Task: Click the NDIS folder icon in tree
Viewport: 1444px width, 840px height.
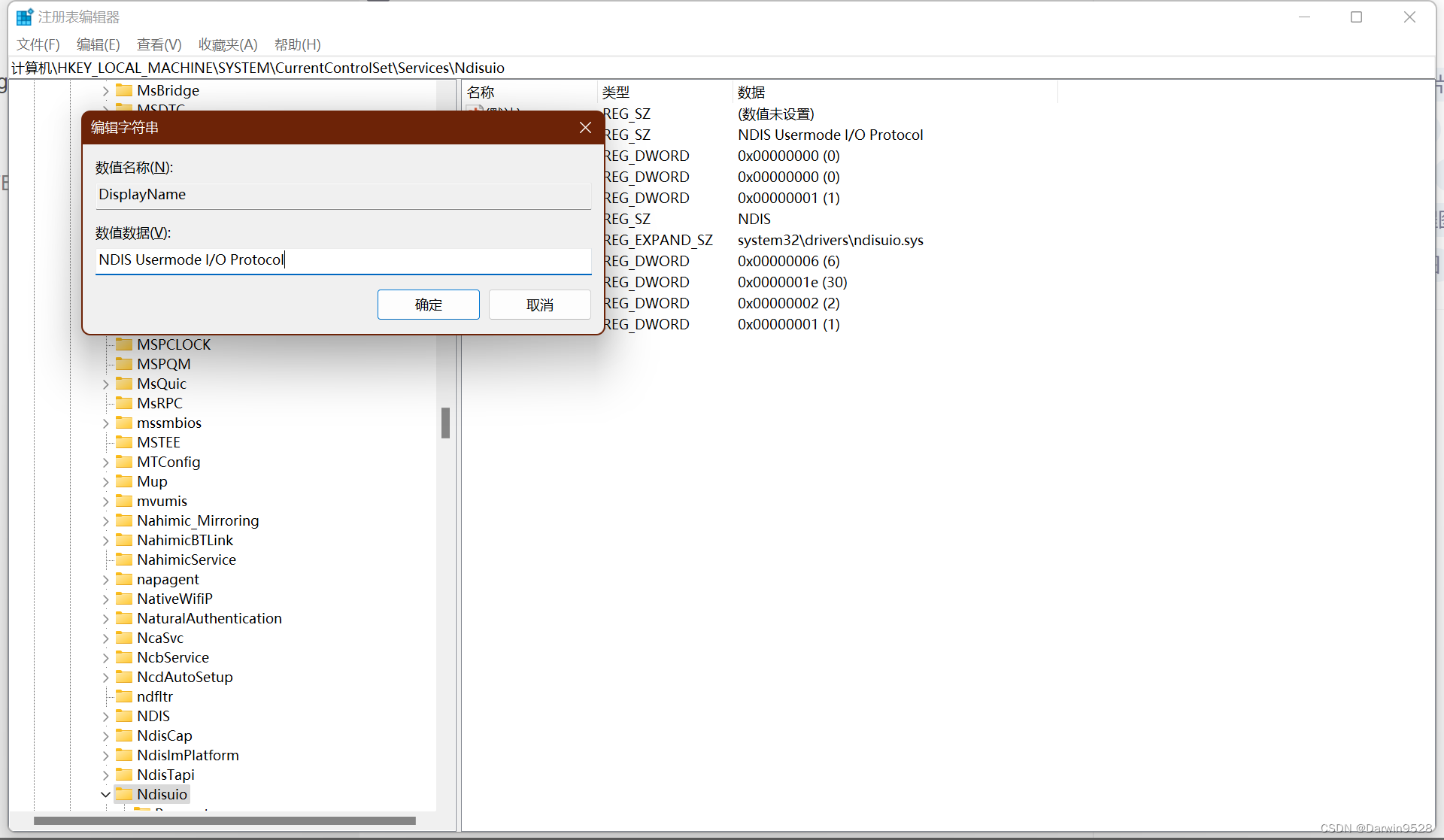Action: [x=124, y=716]
